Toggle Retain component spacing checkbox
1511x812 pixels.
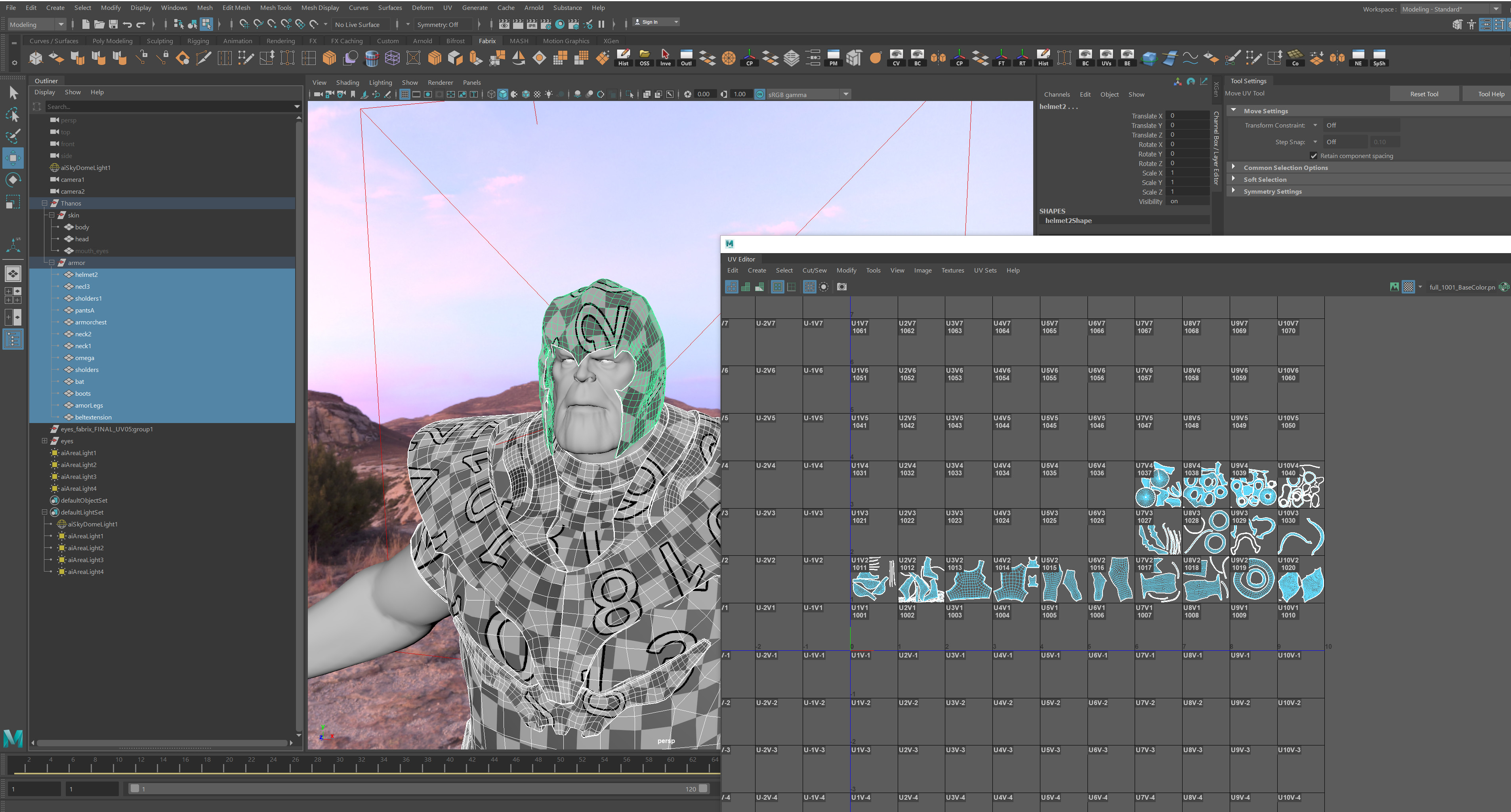click(x=1313, y=155)
